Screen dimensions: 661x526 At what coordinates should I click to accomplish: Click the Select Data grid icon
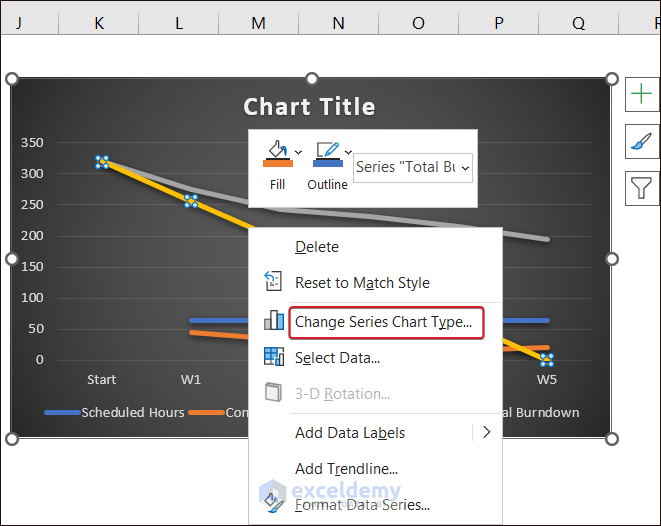coord(273,357)
